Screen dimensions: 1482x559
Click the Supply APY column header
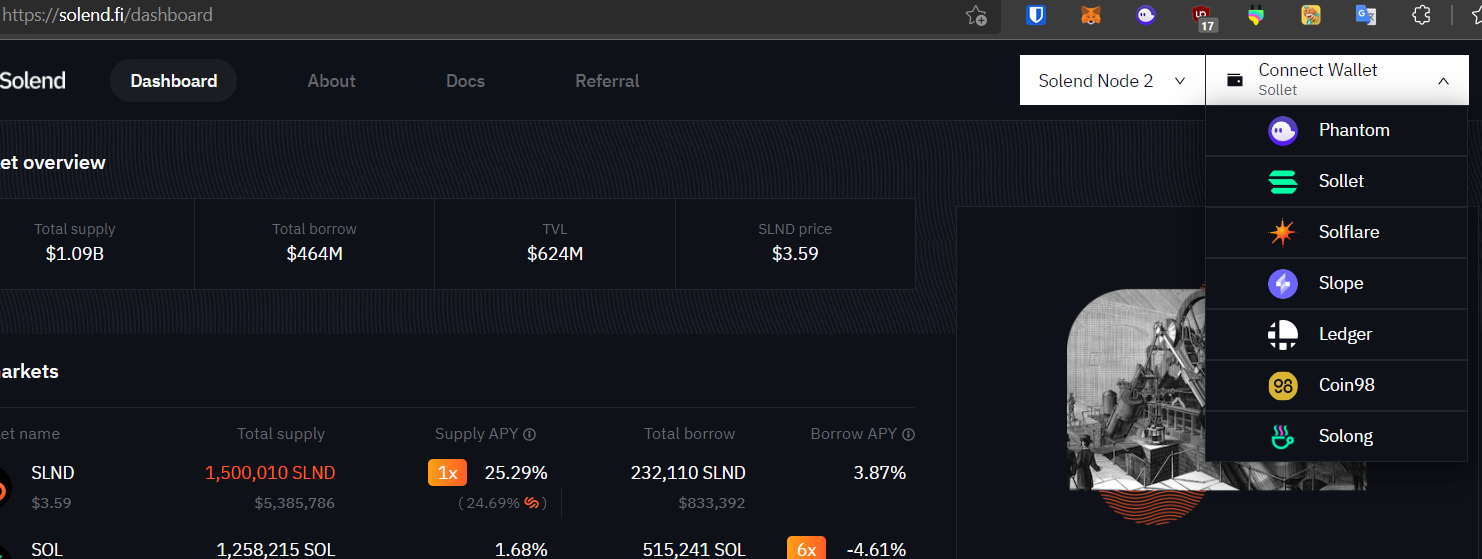pyautogui.click(x=478, y=434)
